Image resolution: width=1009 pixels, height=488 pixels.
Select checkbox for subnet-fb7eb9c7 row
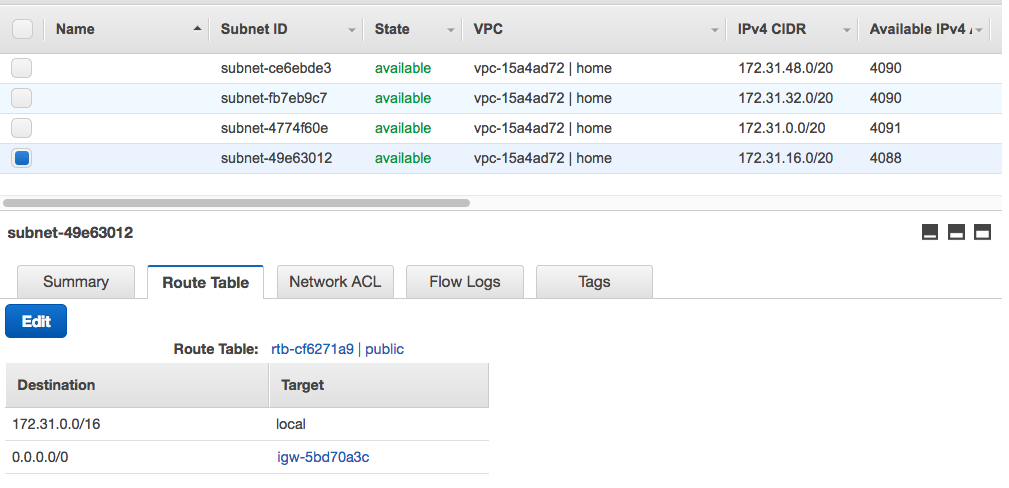22,98
